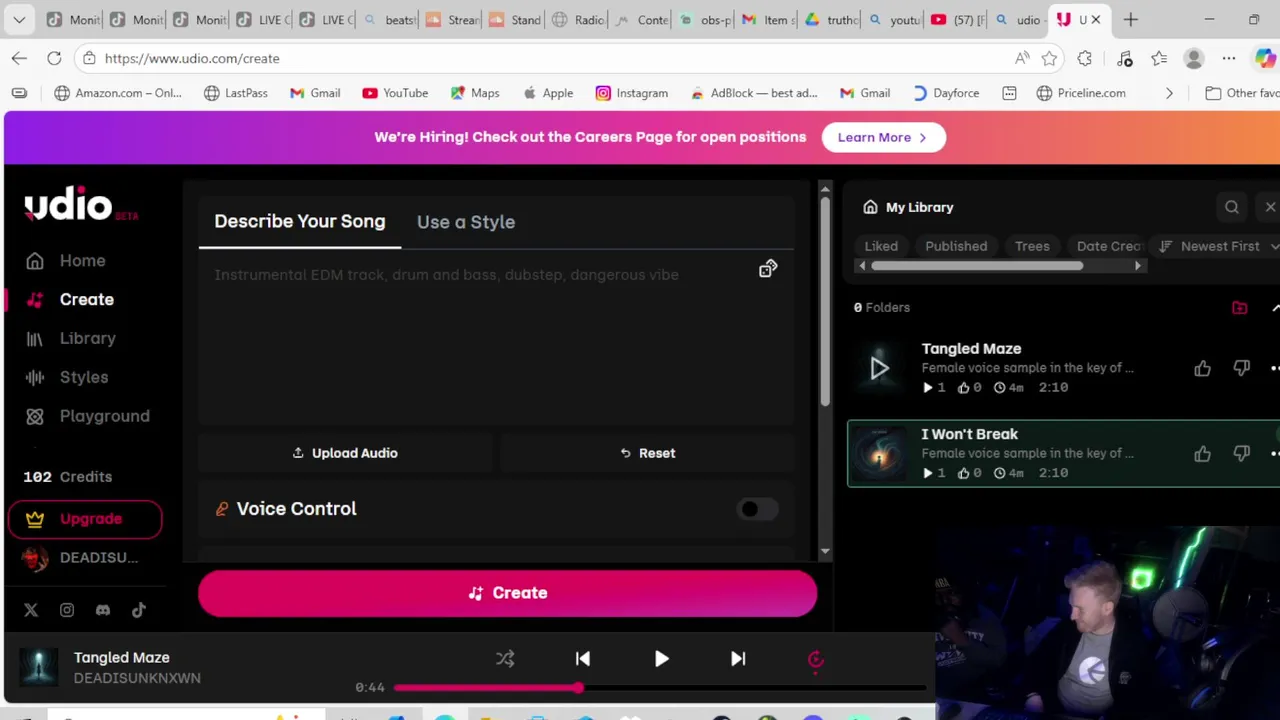Screen dimensions: 1280x720
Task: Click the pink Create button
Action: (507, 593)
